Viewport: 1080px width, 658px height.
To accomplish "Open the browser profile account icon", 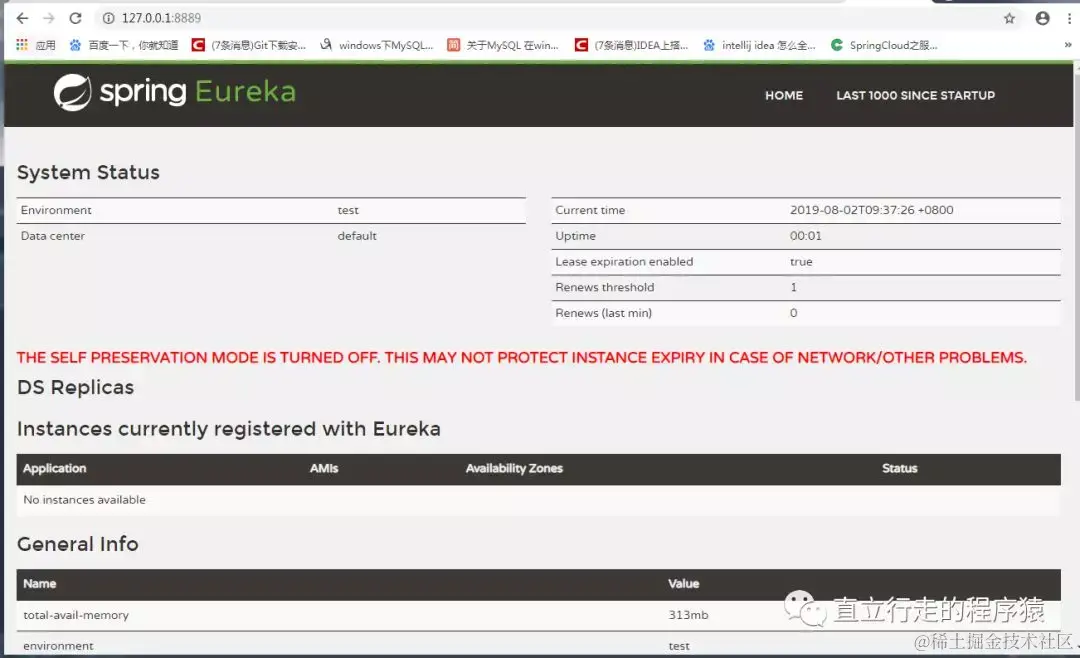I will click(1042, 19).
